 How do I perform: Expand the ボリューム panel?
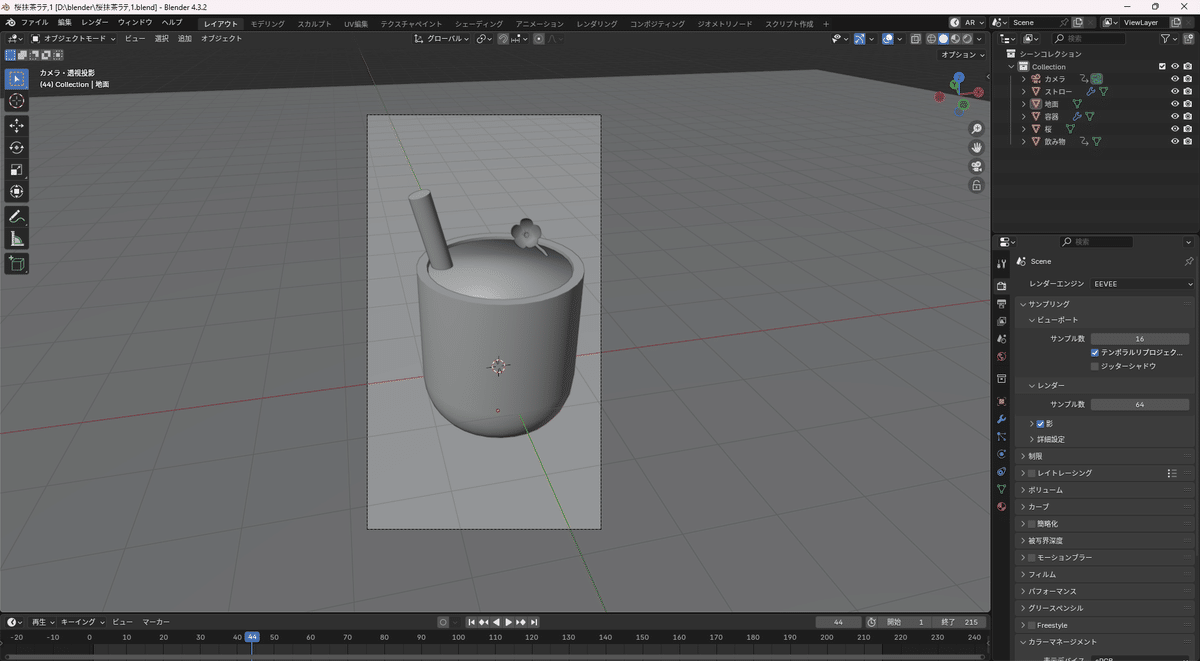coord(1045,490)
